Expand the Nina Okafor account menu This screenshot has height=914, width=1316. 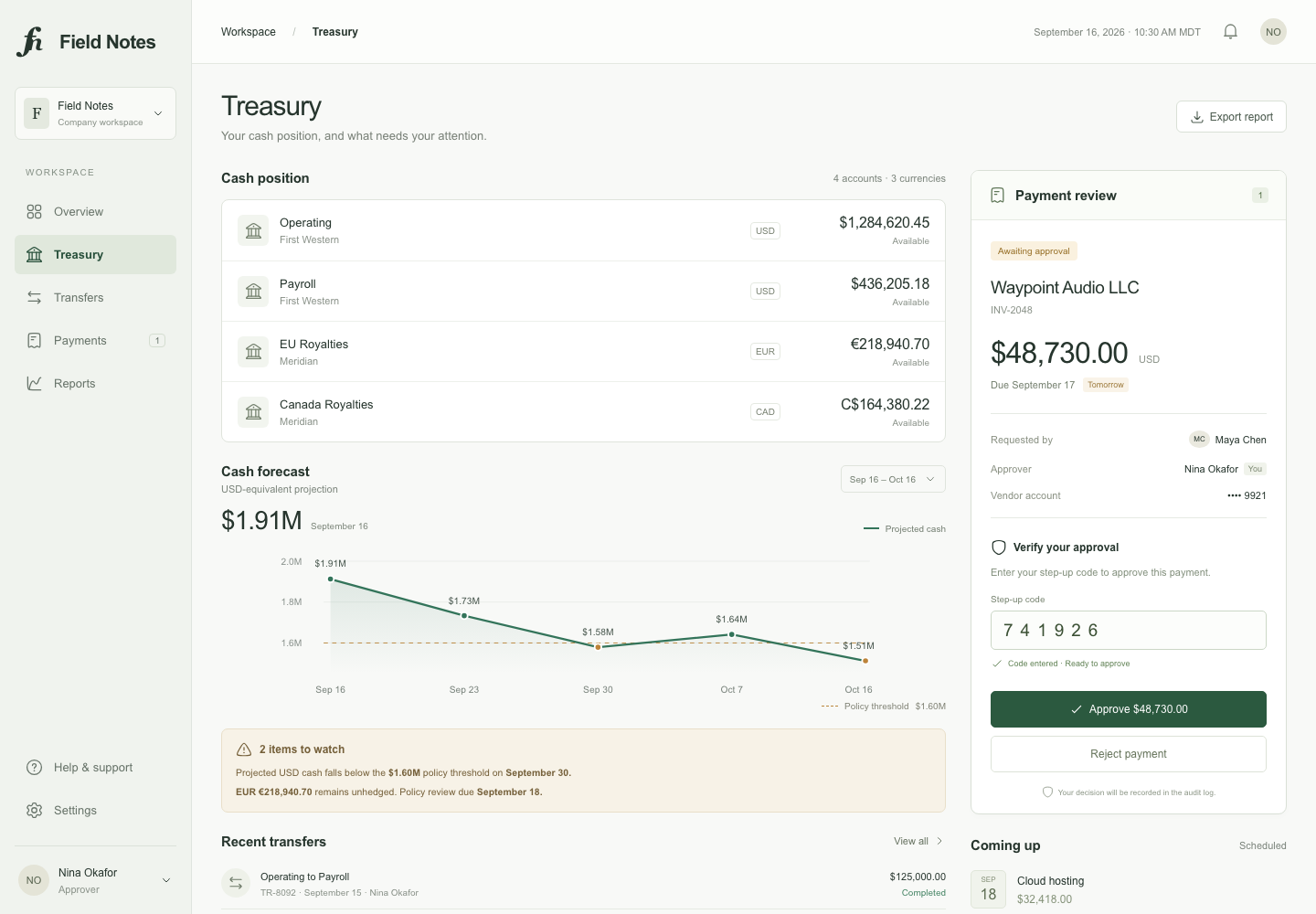pyautogui.click(x=95, y=880)
